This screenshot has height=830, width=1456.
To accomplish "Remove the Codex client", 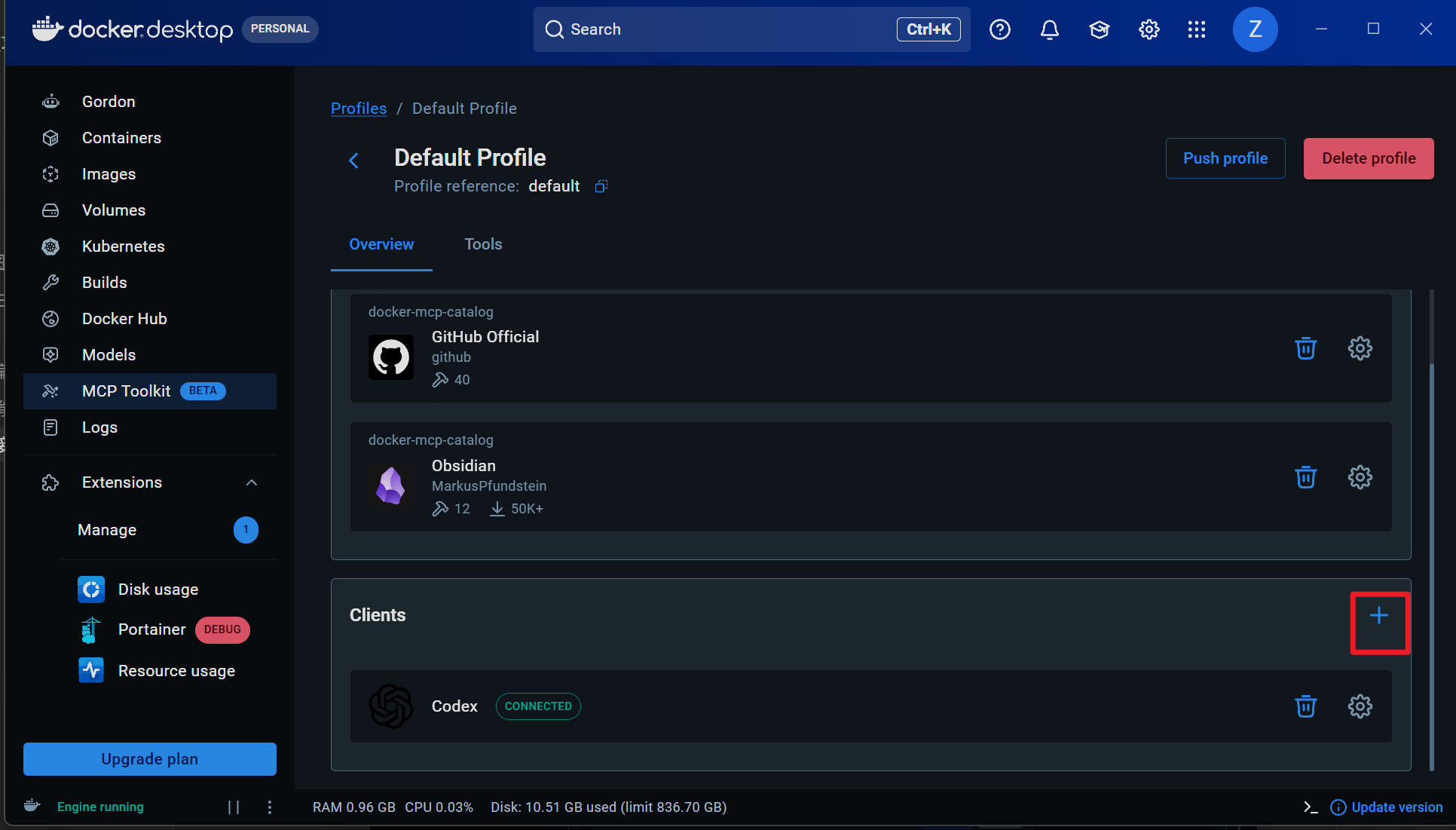I will tap(1306, 706).
